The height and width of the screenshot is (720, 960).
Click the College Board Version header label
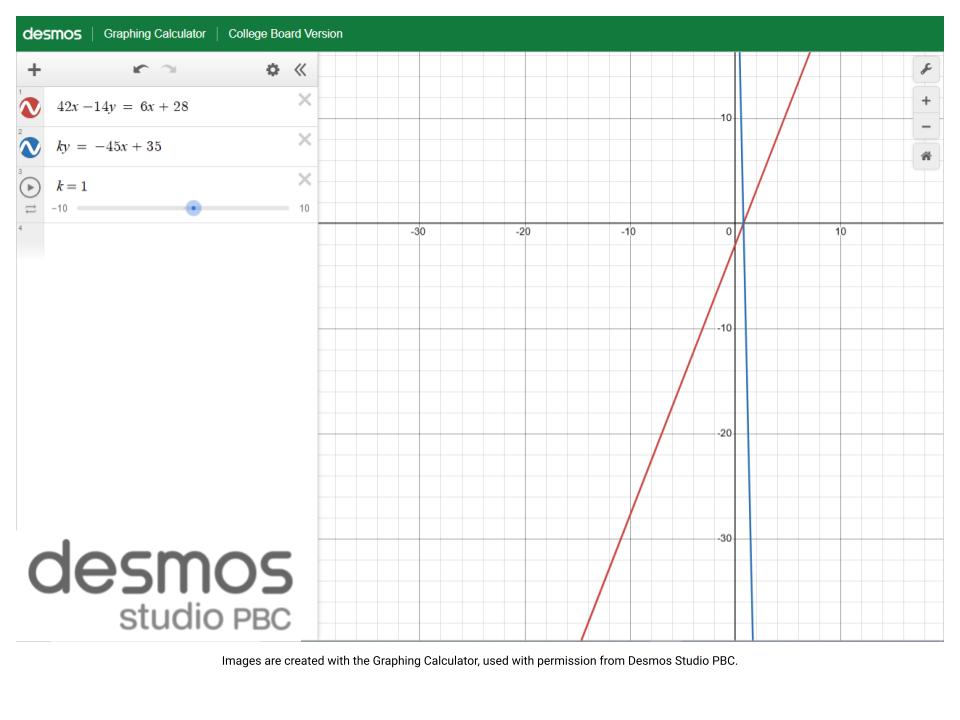pos(285,34)
